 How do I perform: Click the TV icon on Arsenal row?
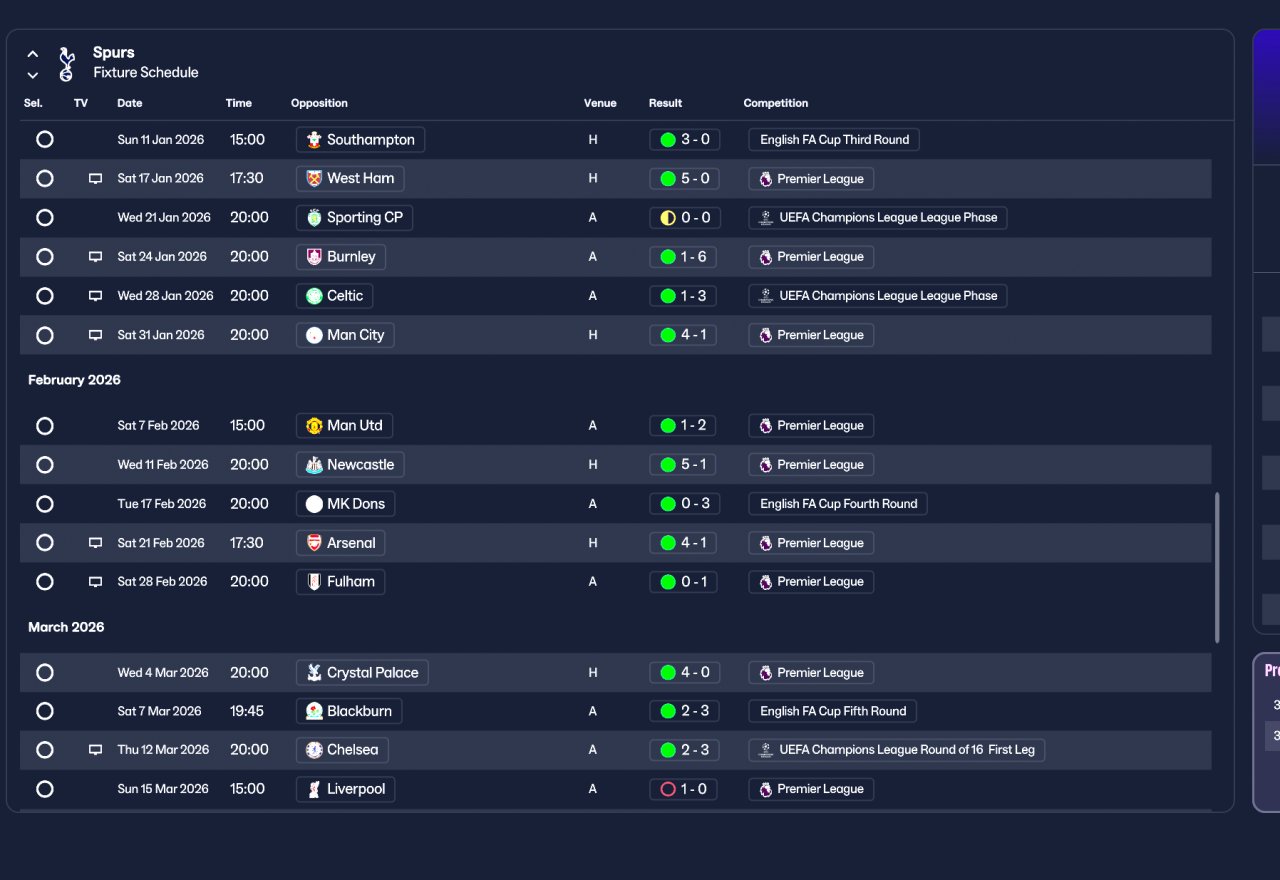coord(96,543)
